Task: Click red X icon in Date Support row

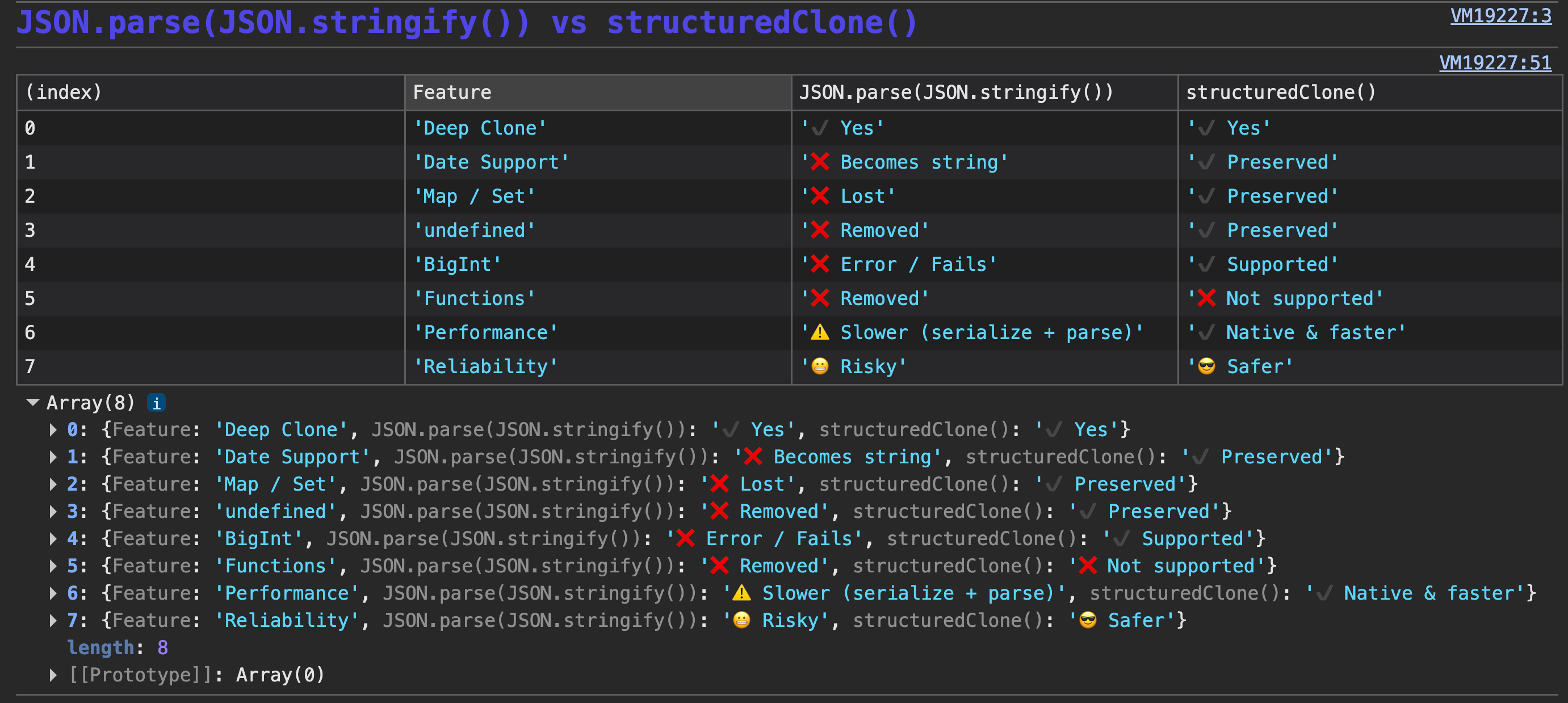Action: tap(820, 162)
